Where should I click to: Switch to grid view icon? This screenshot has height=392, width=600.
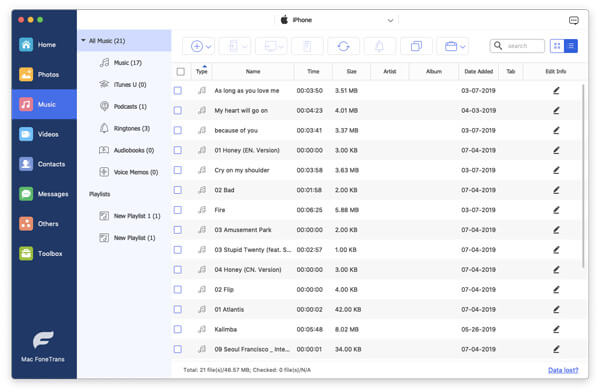[x=557, y=46]
